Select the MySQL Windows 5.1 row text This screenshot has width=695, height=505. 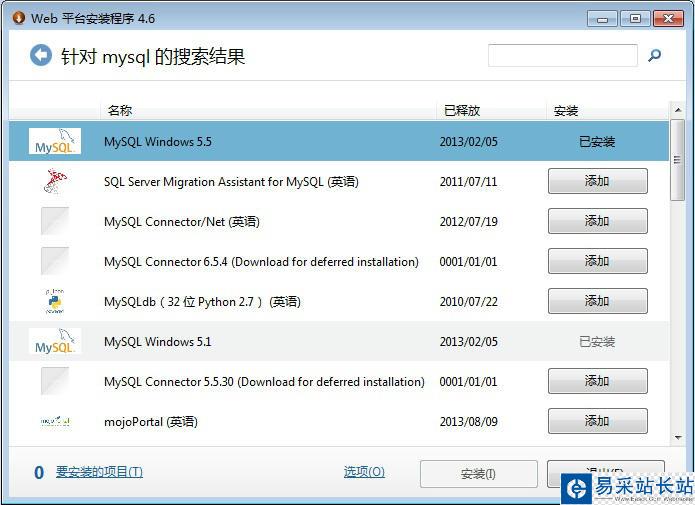(x=157, y=342)
